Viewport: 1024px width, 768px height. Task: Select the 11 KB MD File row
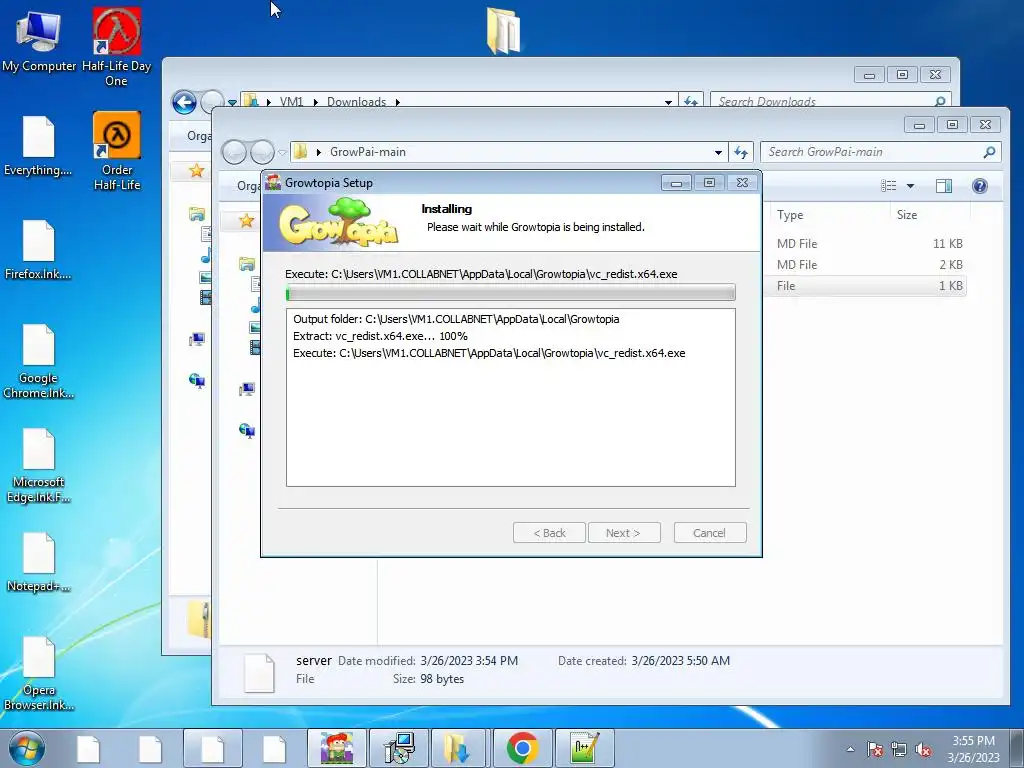(x=865, y=244)
